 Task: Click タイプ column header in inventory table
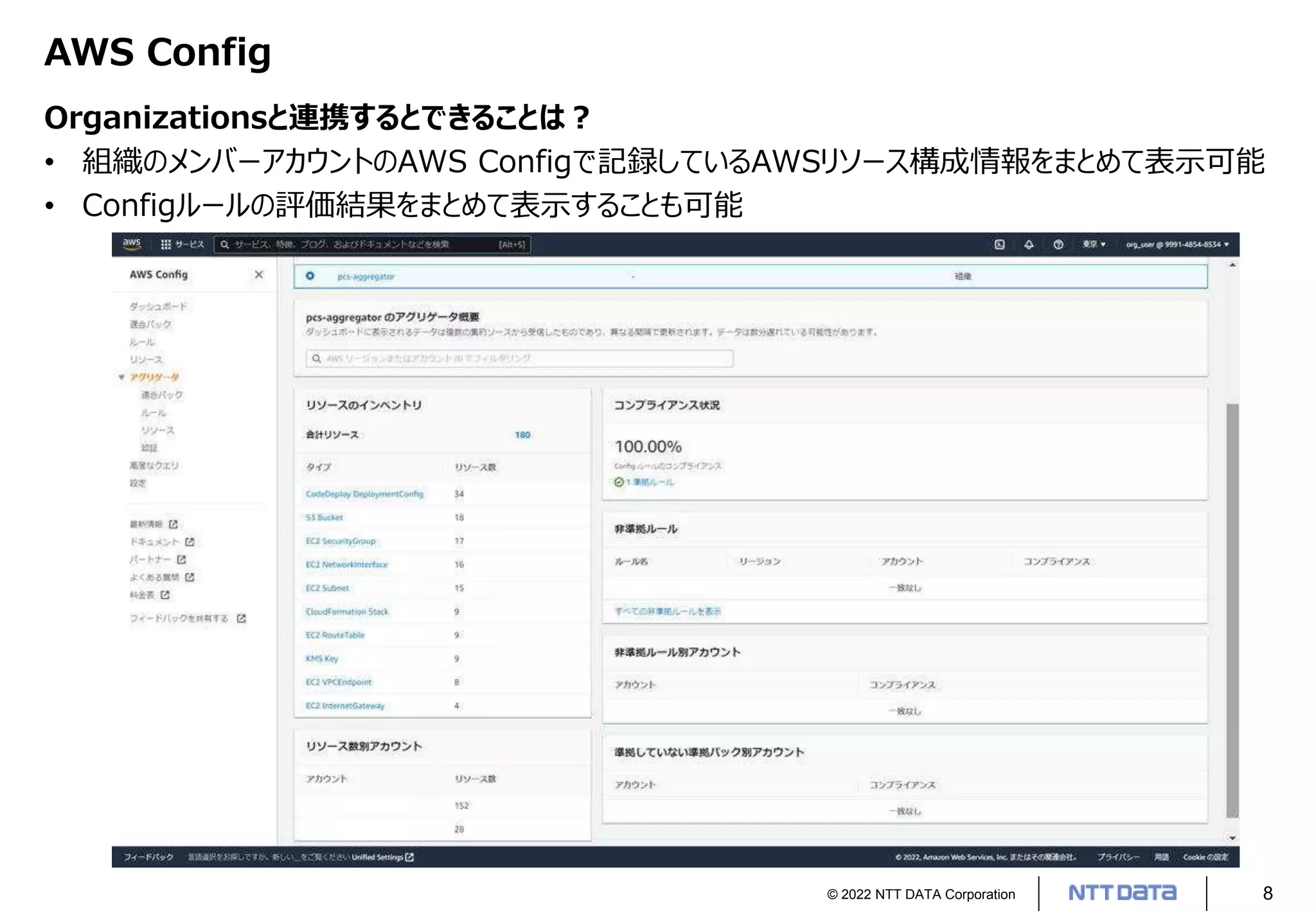click(318, 467)
